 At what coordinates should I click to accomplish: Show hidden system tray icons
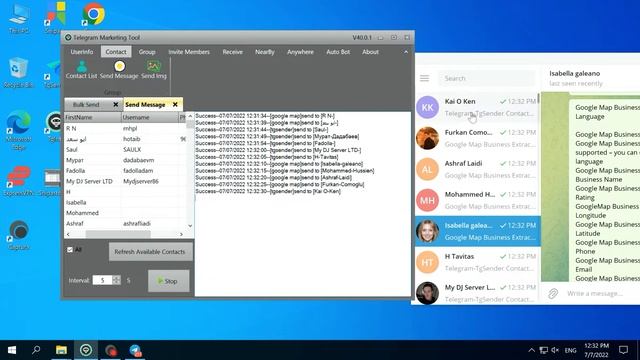[531, 350]
